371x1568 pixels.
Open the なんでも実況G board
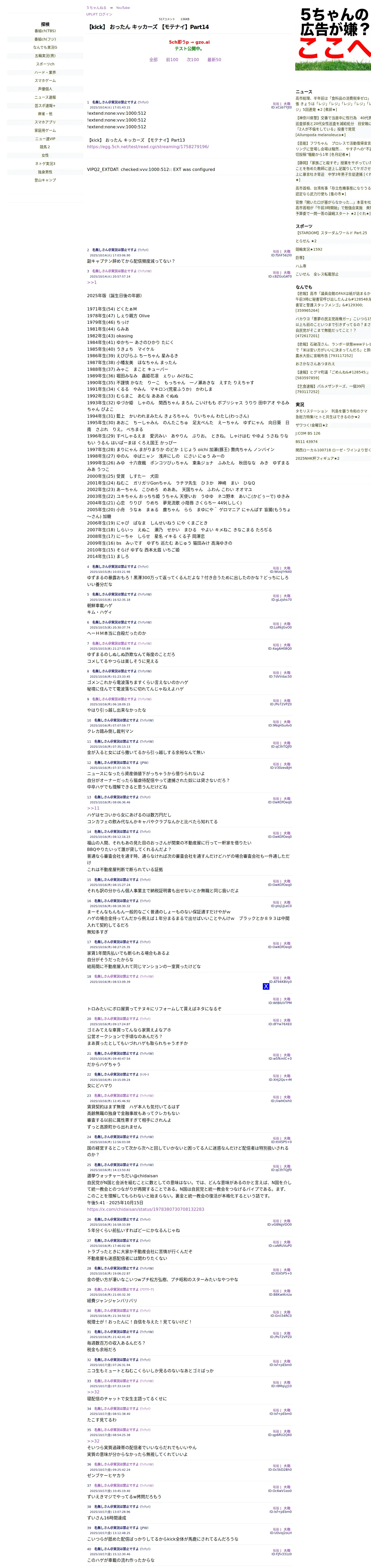(x=45, y=48)
